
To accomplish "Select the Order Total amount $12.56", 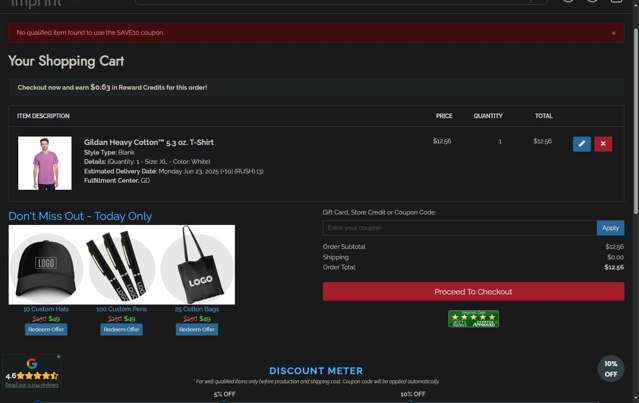I will (x=614, y=267).
